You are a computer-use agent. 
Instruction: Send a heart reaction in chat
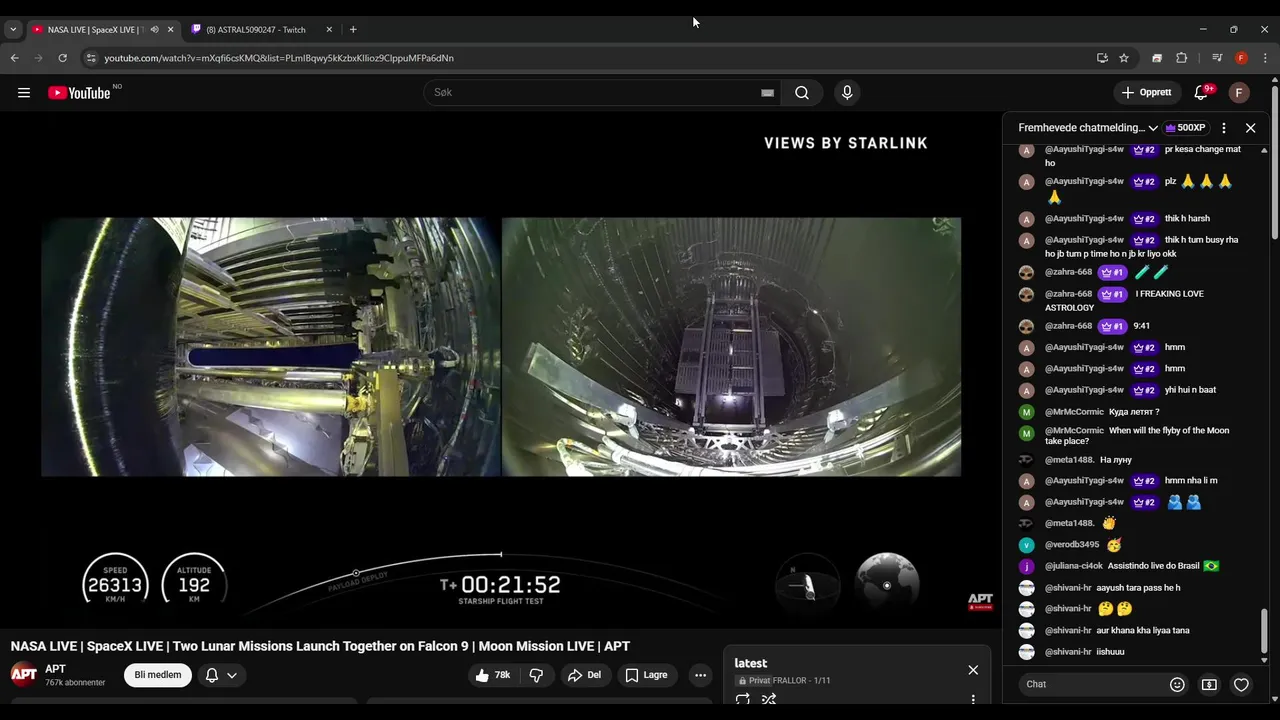1241,685
